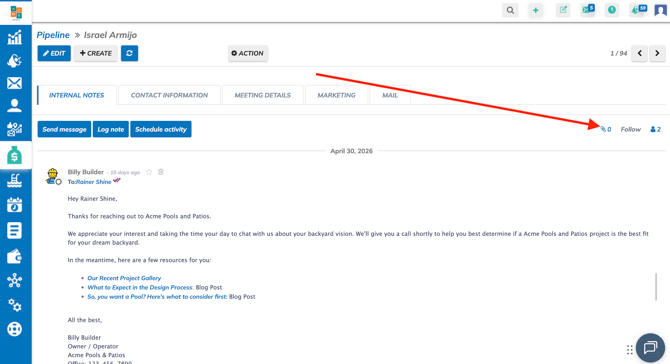Select the money bag pipeline sidebar icon
The image size is (670, 364).
pyautogui.click(x=15, y=156)
